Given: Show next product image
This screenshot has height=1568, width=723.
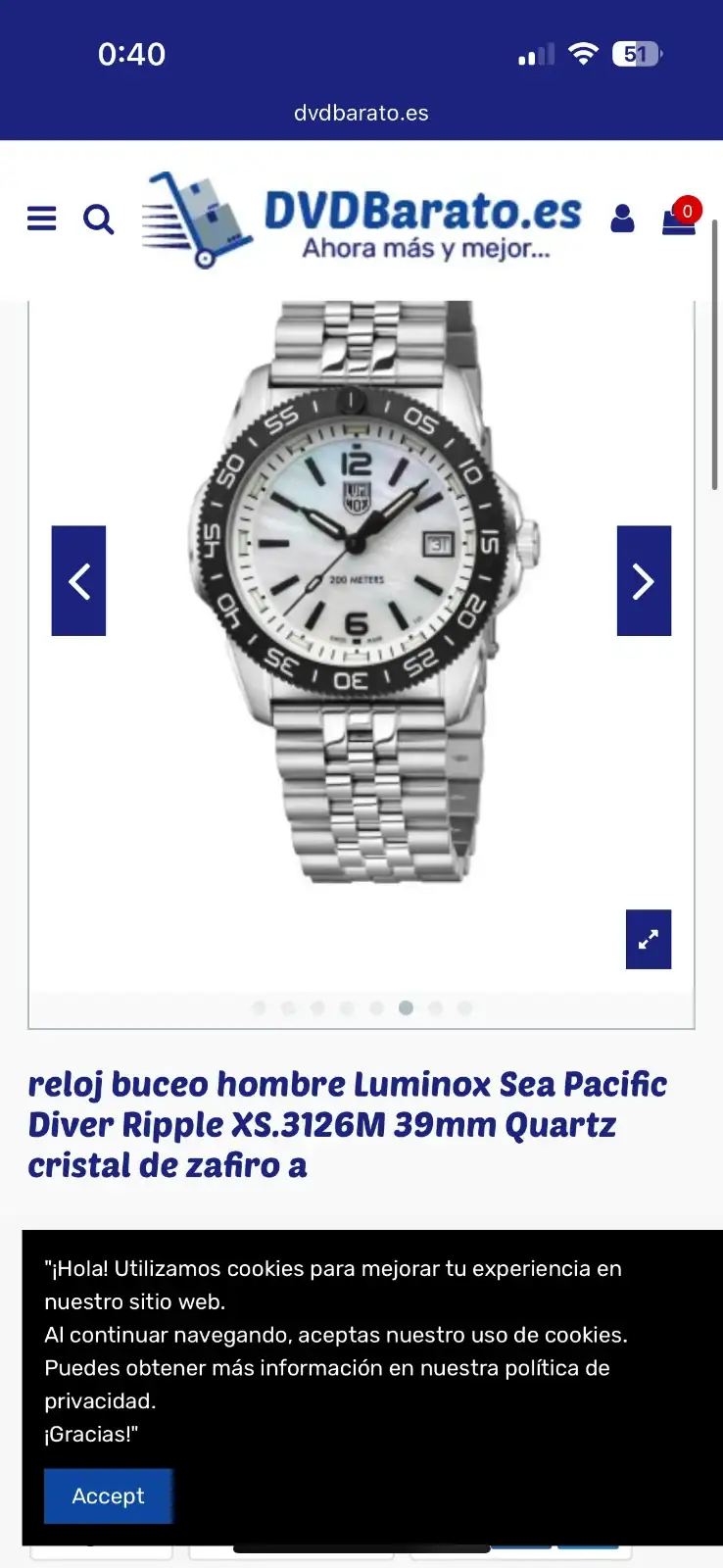Looking at the screenshot, I should point(644,581).
